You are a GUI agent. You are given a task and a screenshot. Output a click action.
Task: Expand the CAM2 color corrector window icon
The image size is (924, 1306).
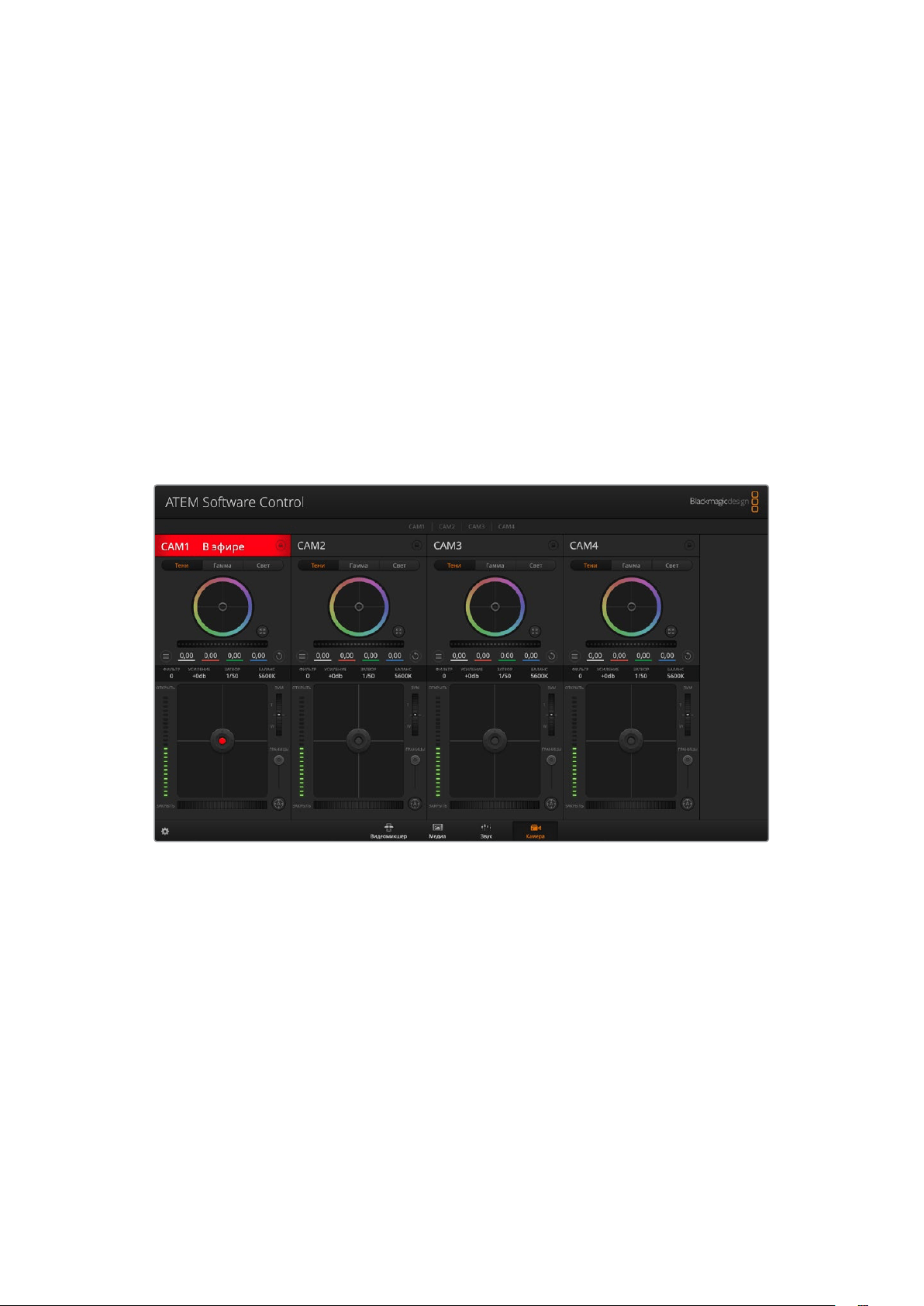398,632
